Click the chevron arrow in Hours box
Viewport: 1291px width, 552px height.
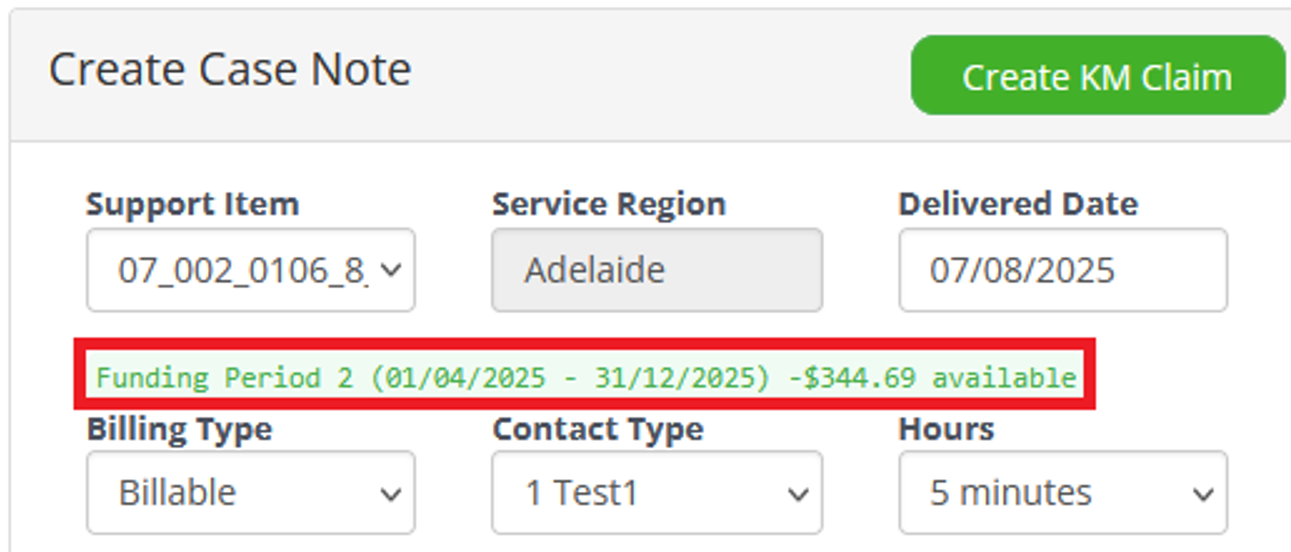1204,493
